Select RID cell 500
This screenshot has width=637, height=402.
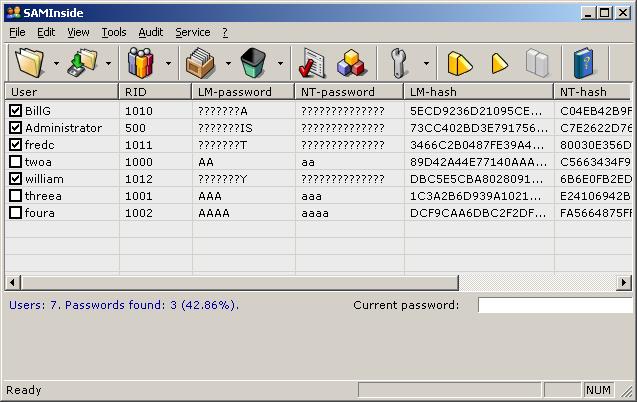[x=135, y=128]
